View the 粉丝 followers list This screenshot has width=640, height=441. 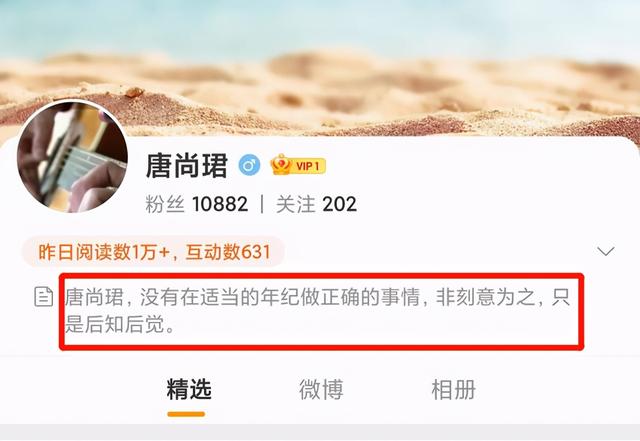pos(165,204)
